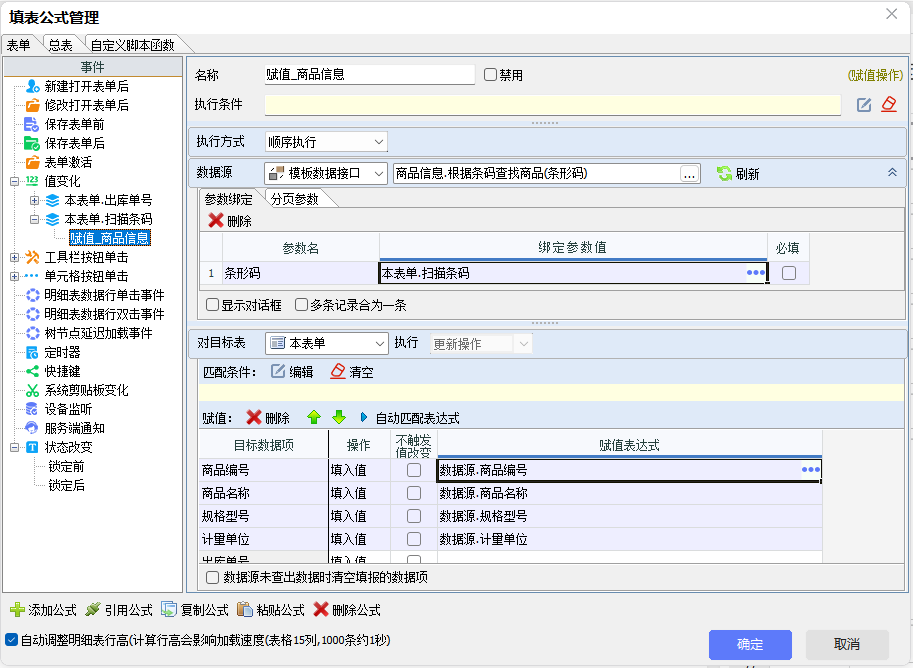Collapse the 值变化 tree node
Screen dimensions: 913x668
[15, 181]
